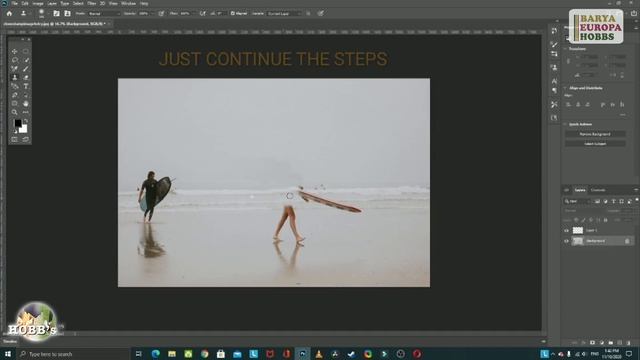Toggle pressure for size button

321,13
